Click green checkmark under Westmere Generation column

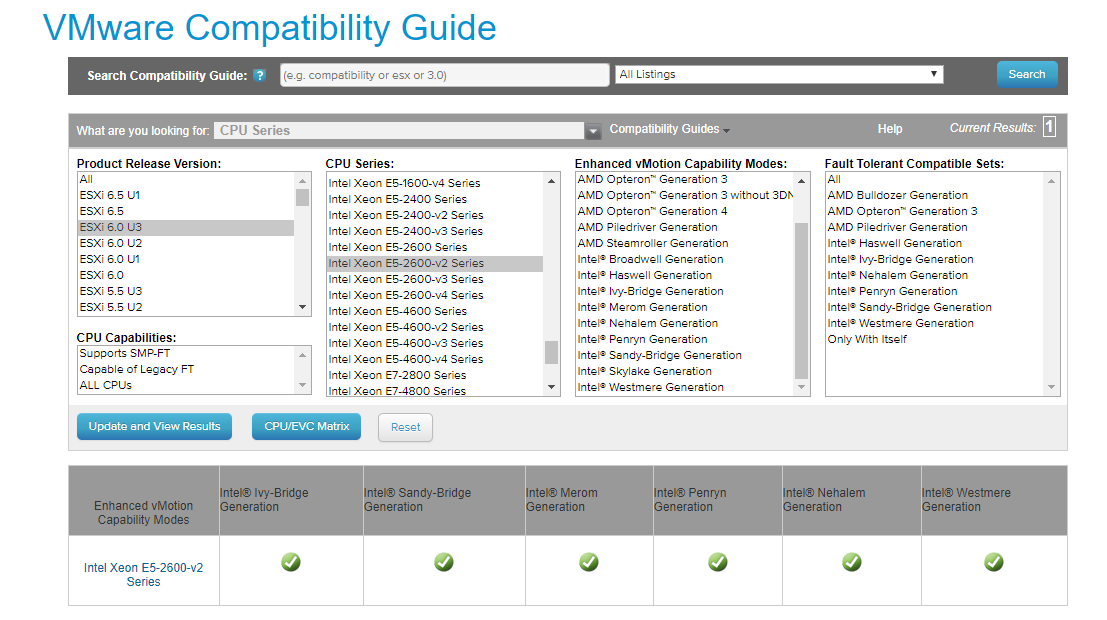pos(993,563)
